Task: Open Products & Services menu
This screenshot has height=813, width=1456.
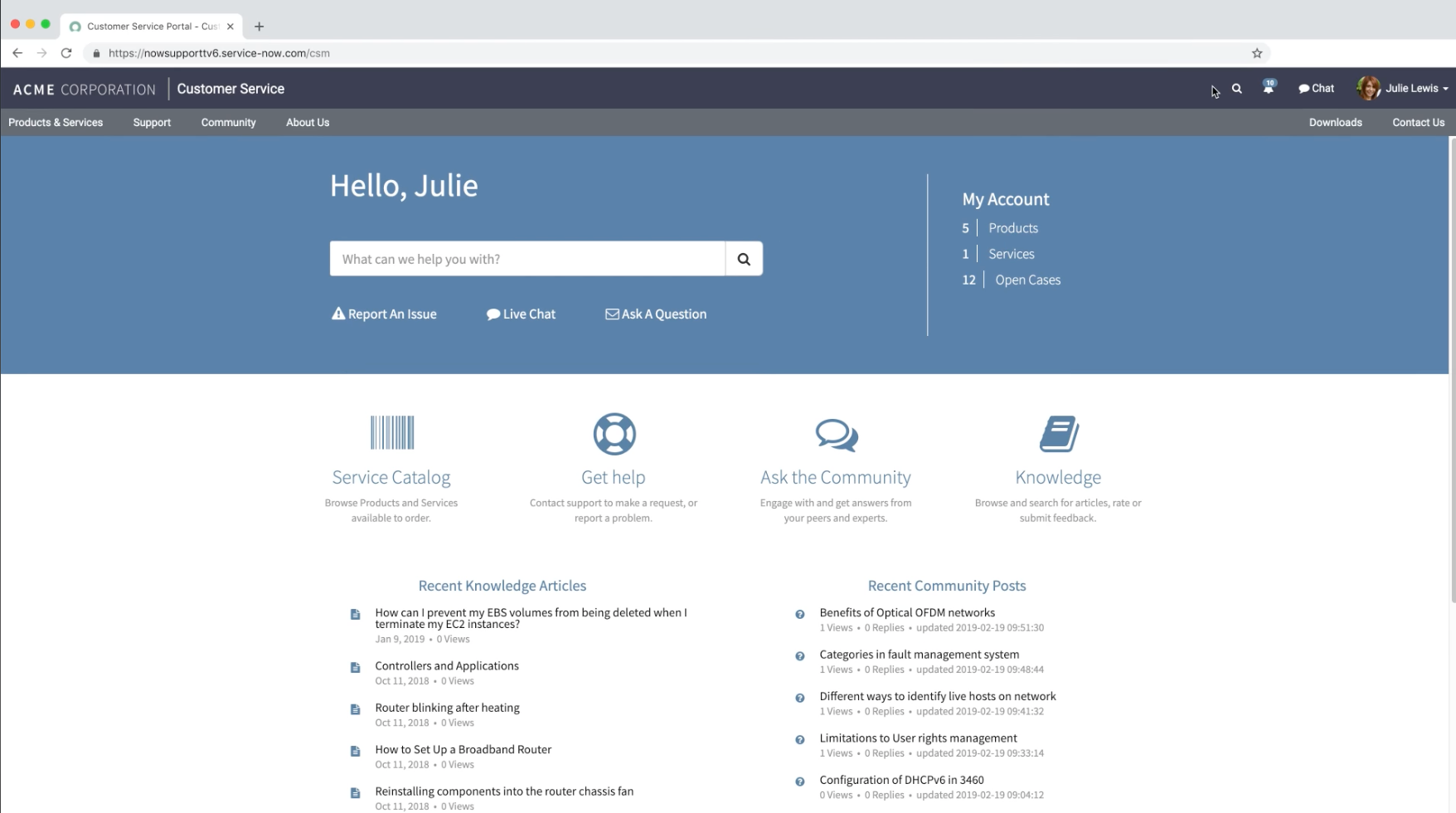Action: [x=56, y=122]
